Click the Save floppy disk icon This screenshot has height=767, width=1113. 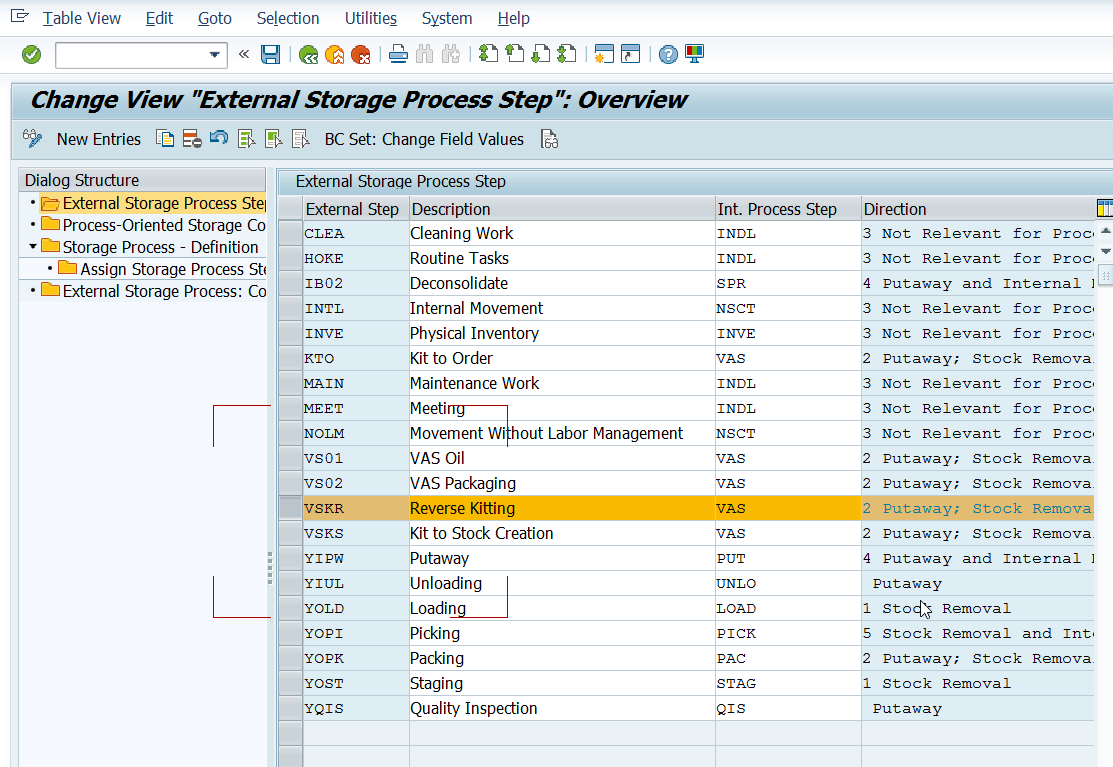tap(270, 55)
